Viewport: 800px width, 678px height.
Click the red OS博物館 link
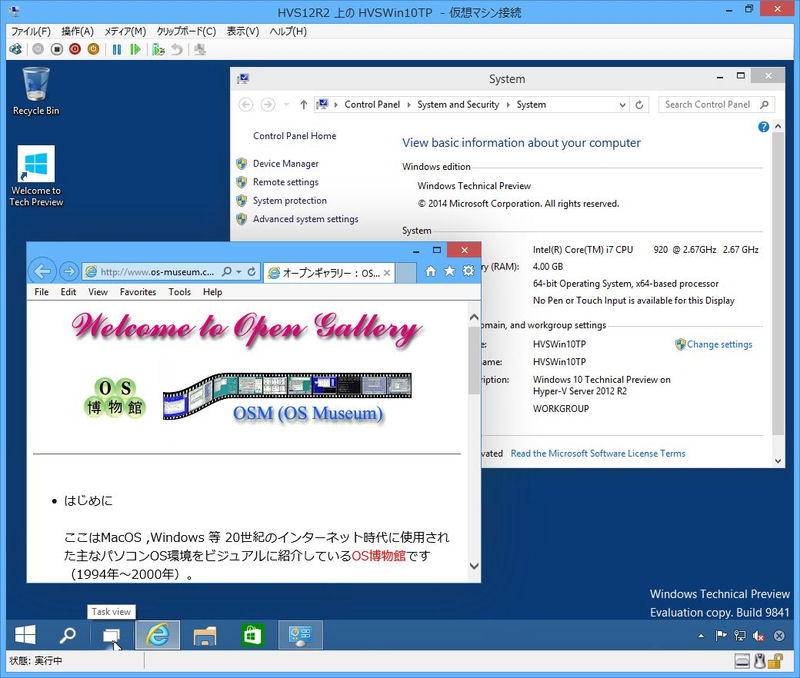click(379, 556)
